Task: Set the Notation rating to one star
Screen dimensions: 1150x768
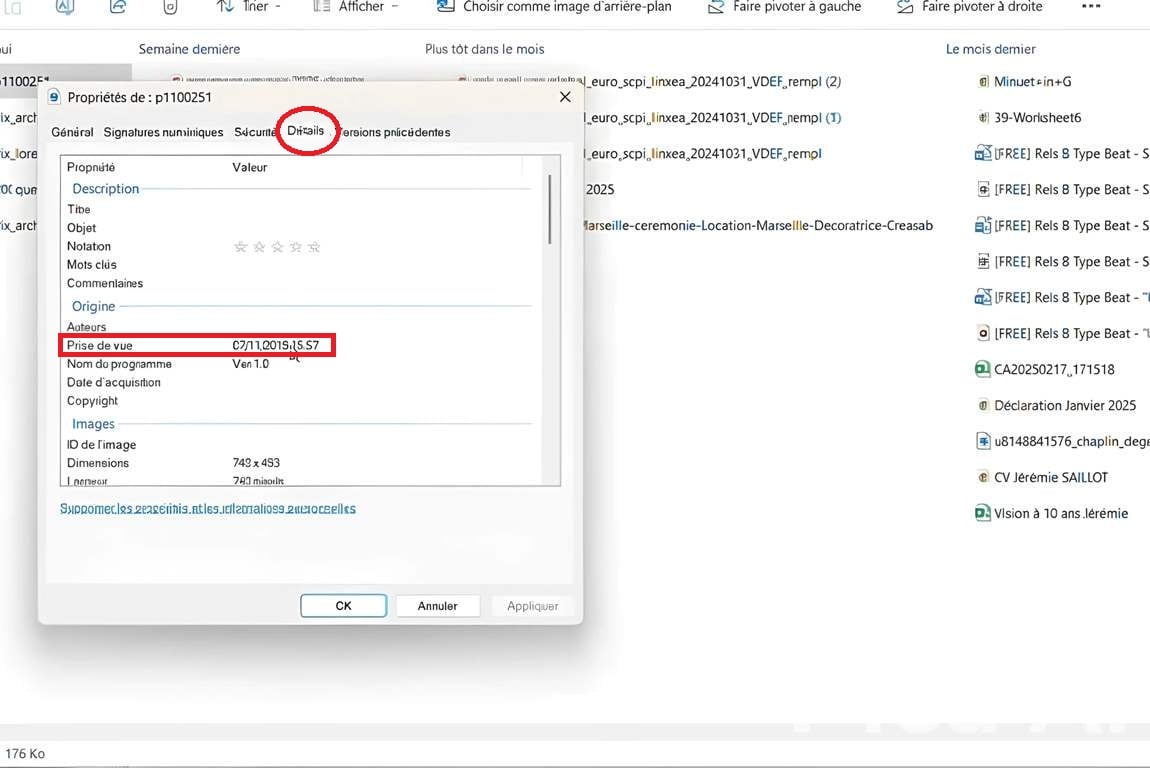Action: (240, 247)
